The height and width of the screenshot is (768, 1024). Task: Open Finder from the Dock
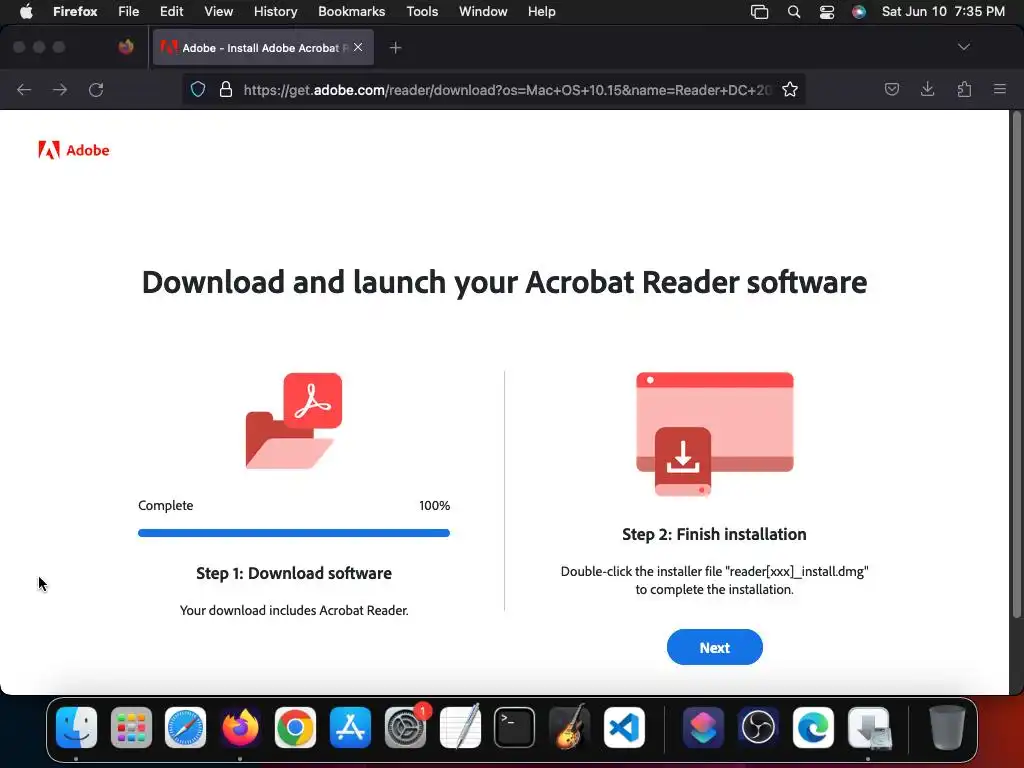[x=76, y=728]
